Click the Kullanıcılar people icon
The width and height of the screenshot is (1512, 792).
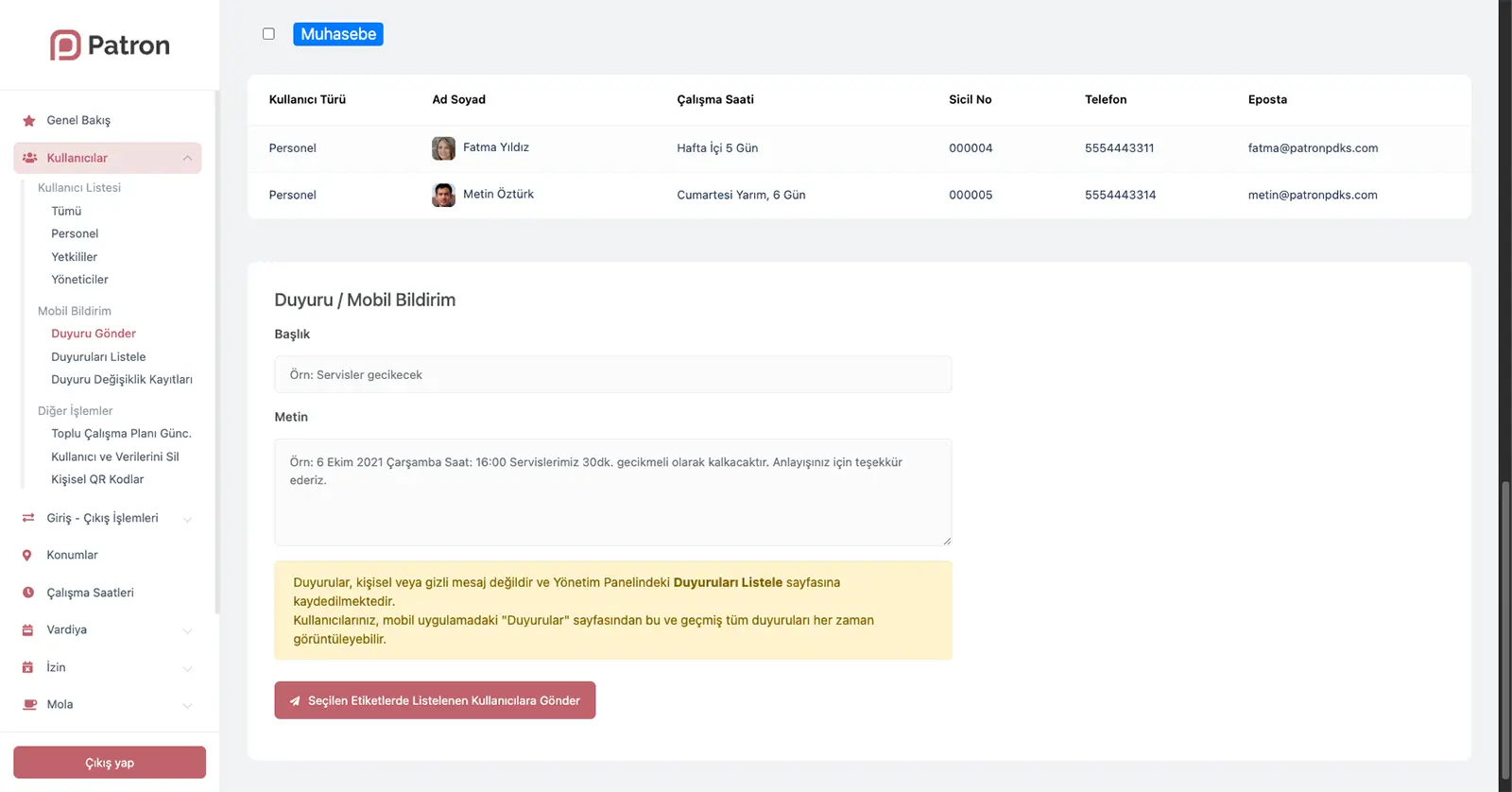pyautogui.click(x=29, y=158)
